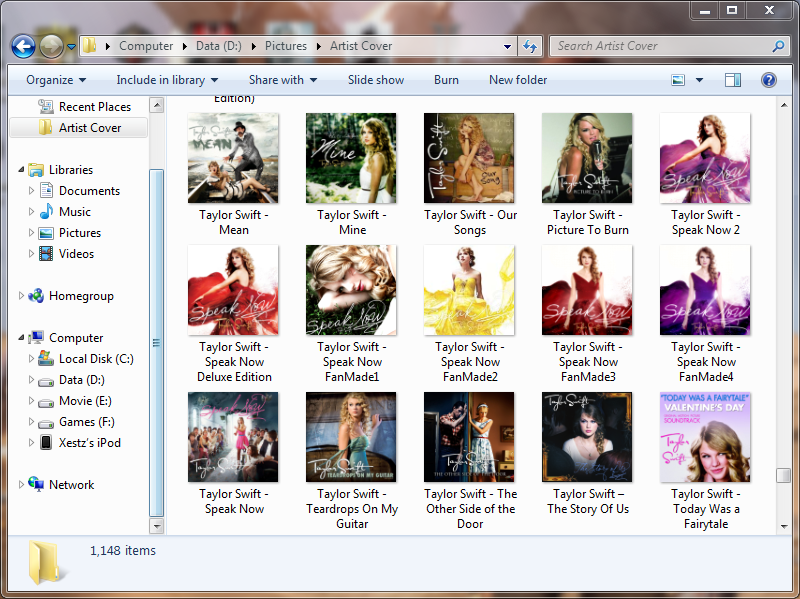Click the Movie (E:) drive icon
The image size is (800, 599).
click(46, 402)
